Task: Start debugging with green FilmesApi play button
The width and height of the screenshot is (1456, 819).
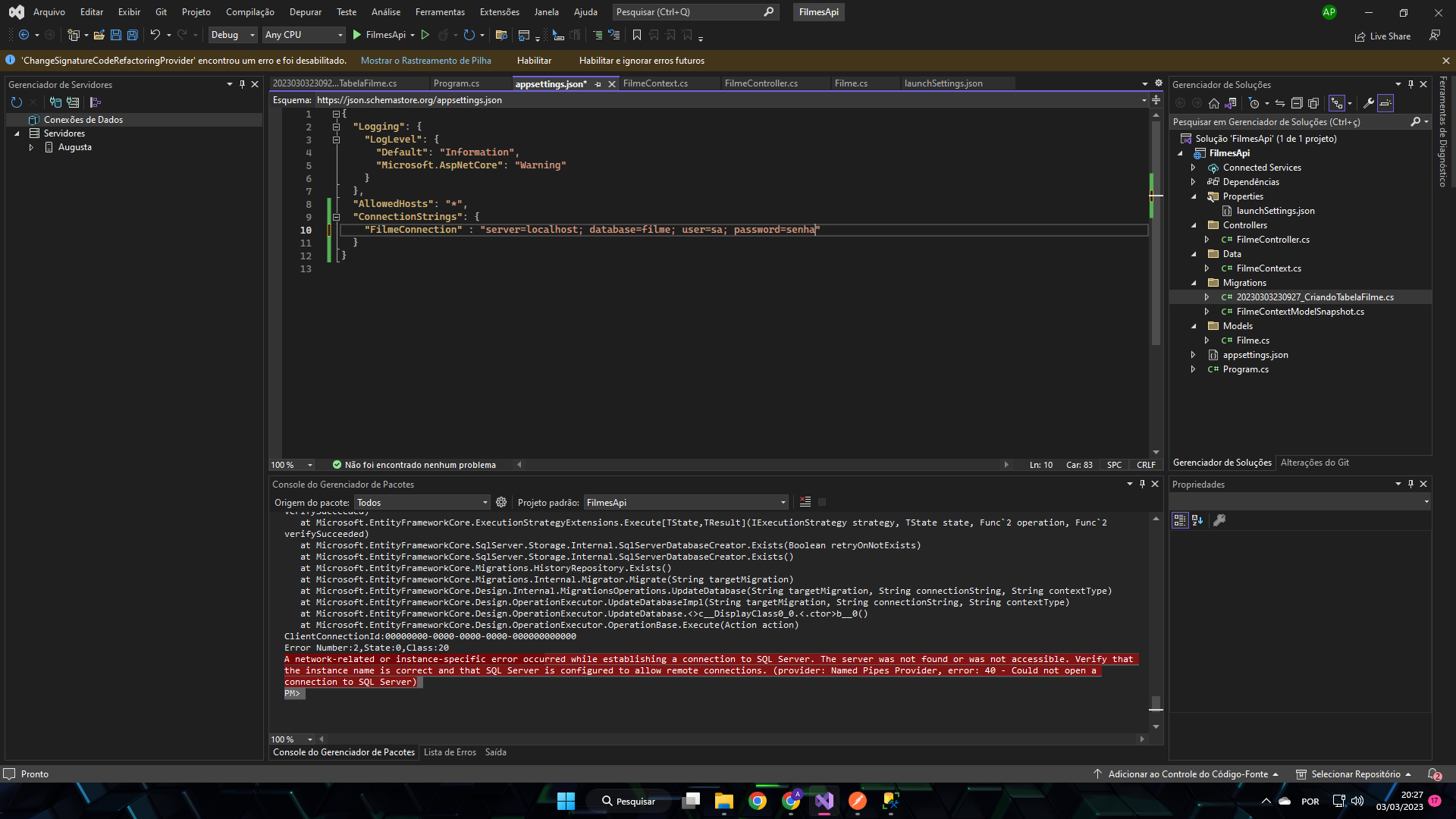Action: (379, 35)
